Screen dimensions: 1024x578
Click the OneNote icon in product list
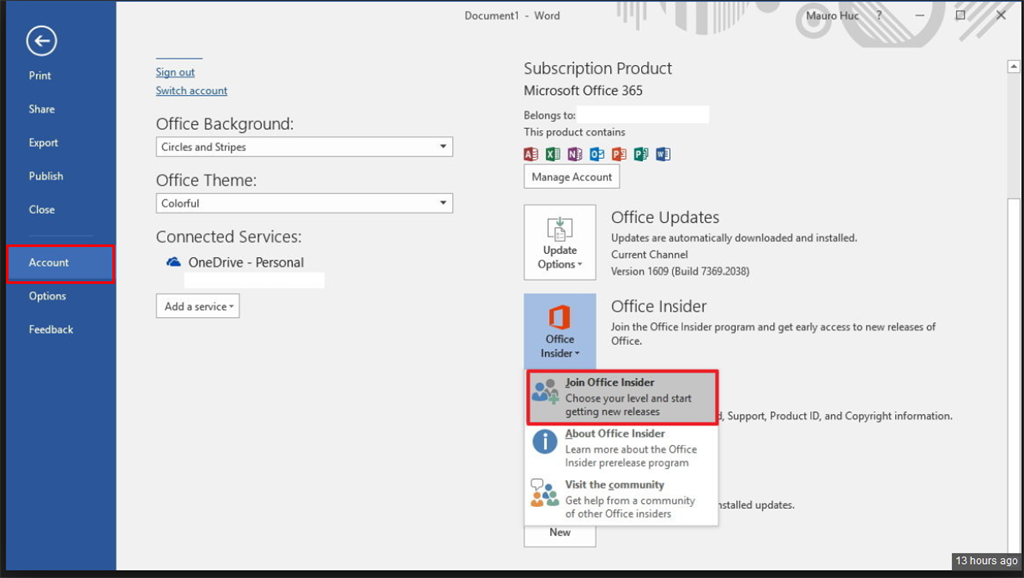click(x=575, y=154)
